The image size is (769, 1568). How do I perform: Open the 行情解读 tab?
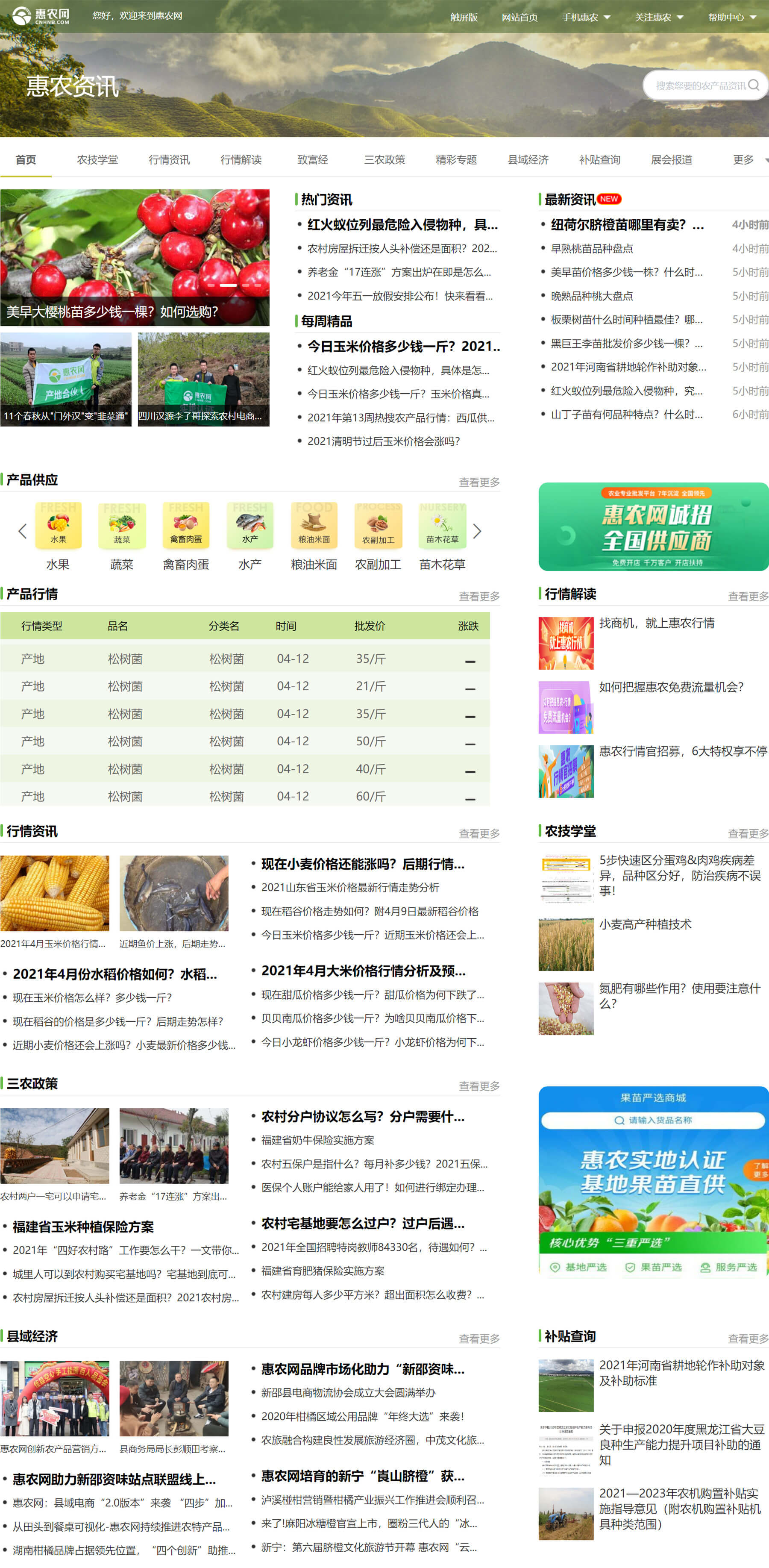click(x=241, y=159)
